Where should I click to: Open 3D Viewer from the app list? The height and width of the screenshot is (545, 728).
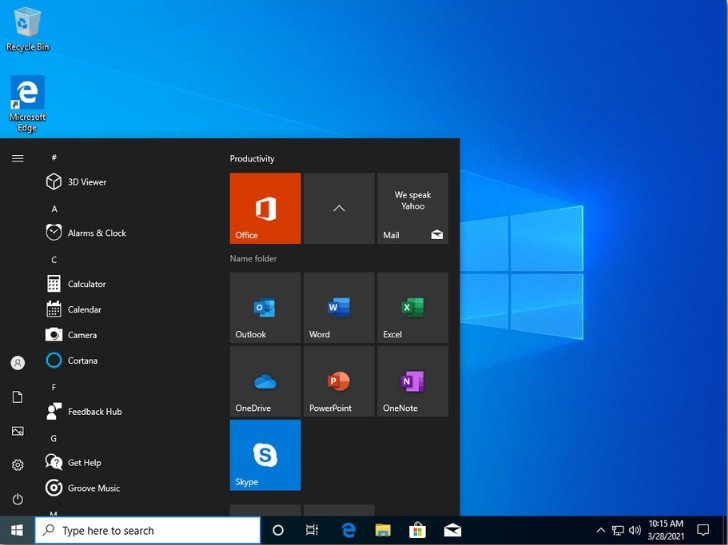(87, 182)
